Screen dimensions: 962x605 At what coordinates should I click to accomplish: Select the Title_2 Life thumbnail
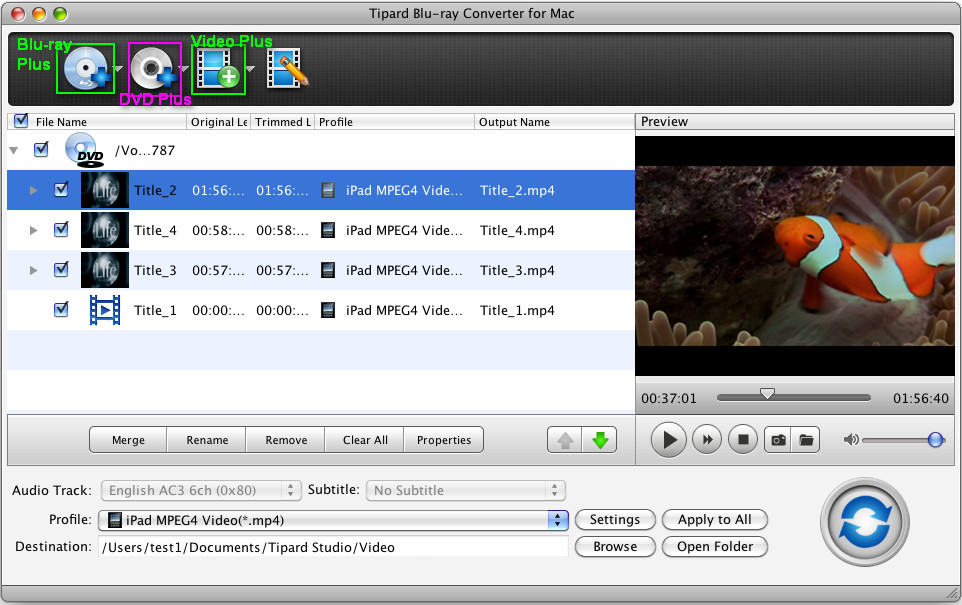[105, 190]
